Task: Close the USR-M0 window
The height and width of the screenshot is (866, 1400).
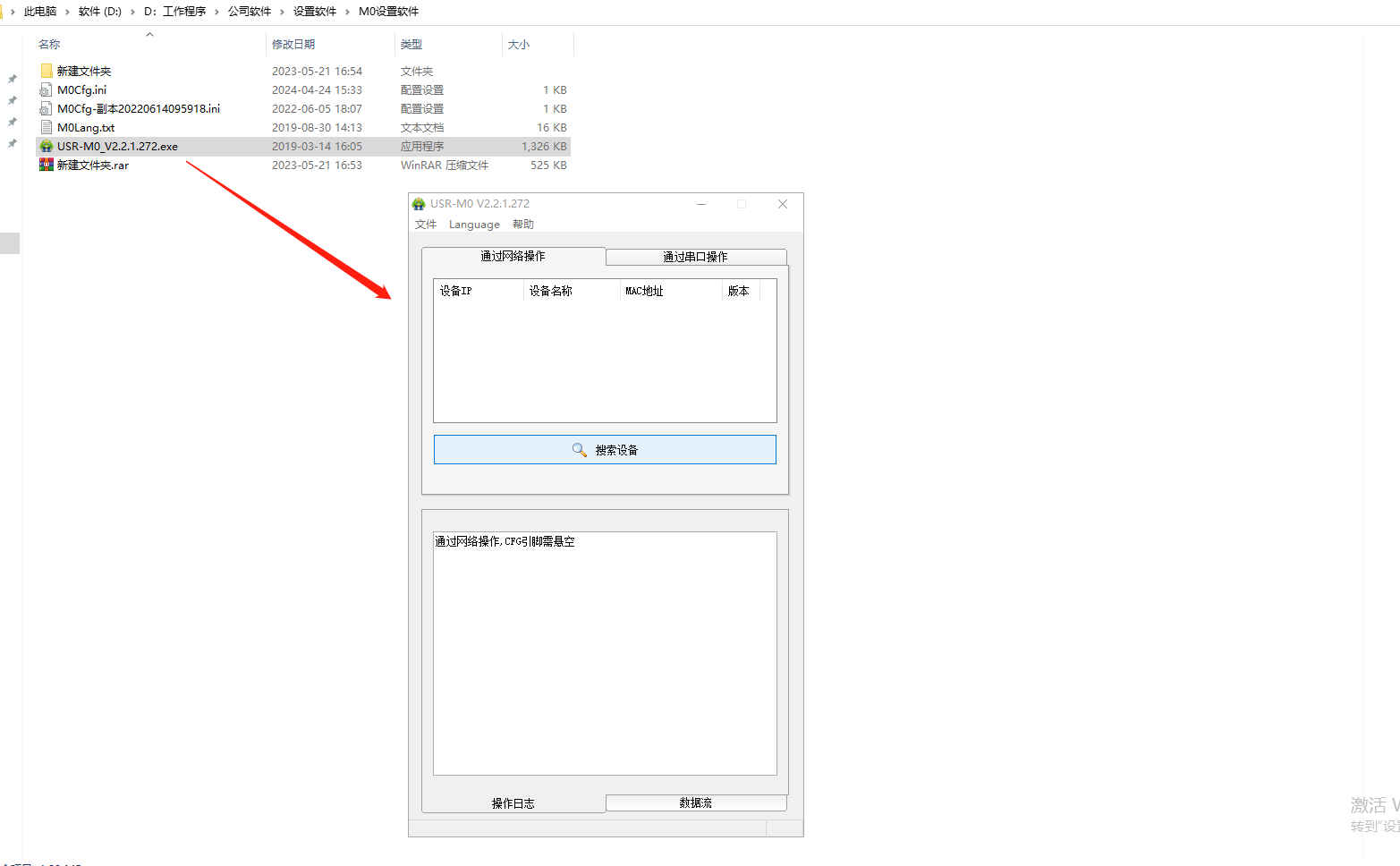Action: 783,204
